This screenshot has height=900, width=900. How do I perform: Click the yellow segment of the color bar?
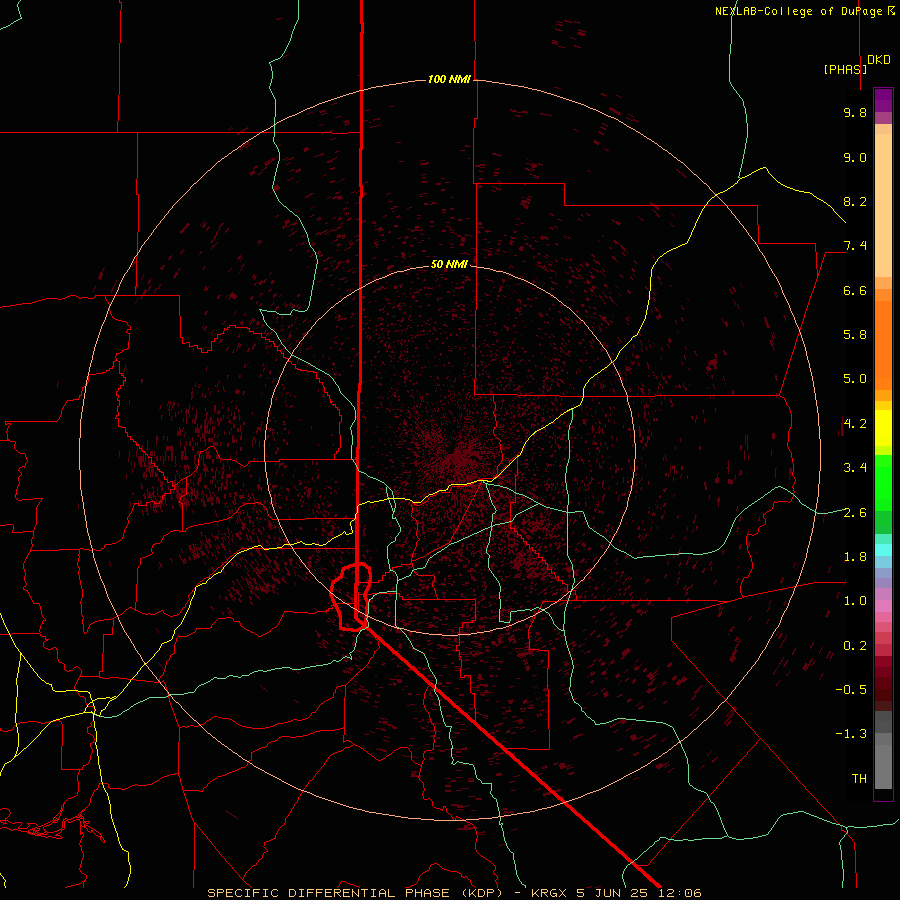coord(883,428)
